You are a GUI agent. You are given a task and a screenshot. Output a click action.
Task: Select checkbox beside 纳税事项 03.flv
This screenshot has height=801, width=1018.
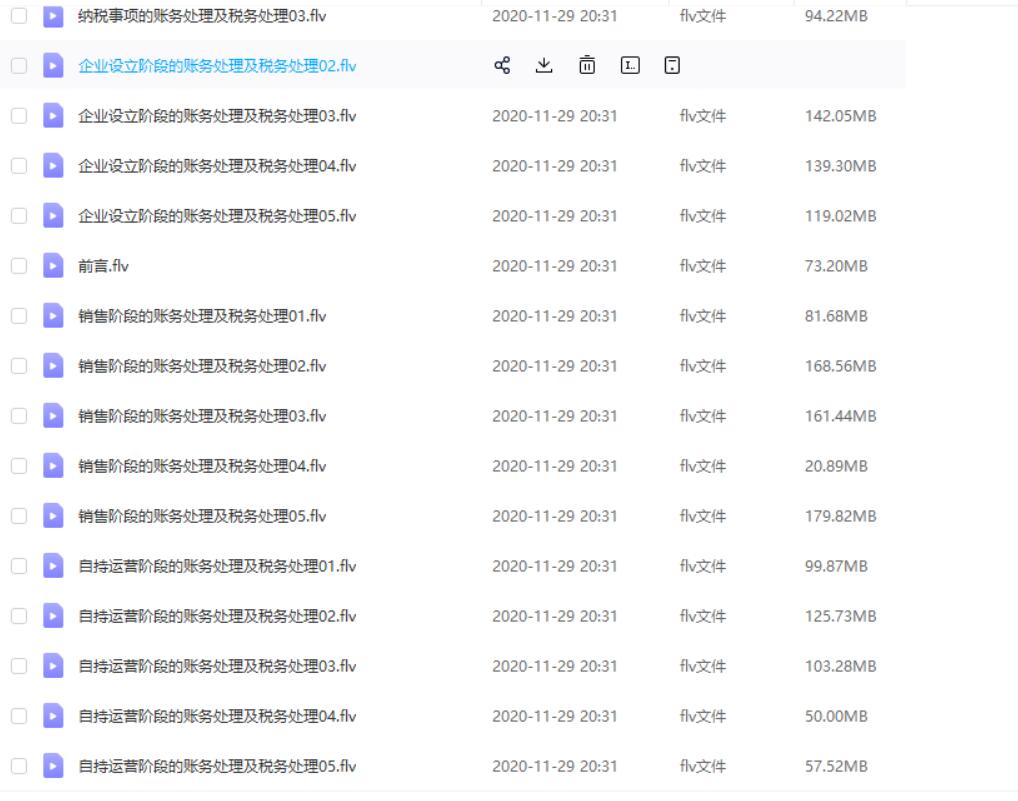19,16
